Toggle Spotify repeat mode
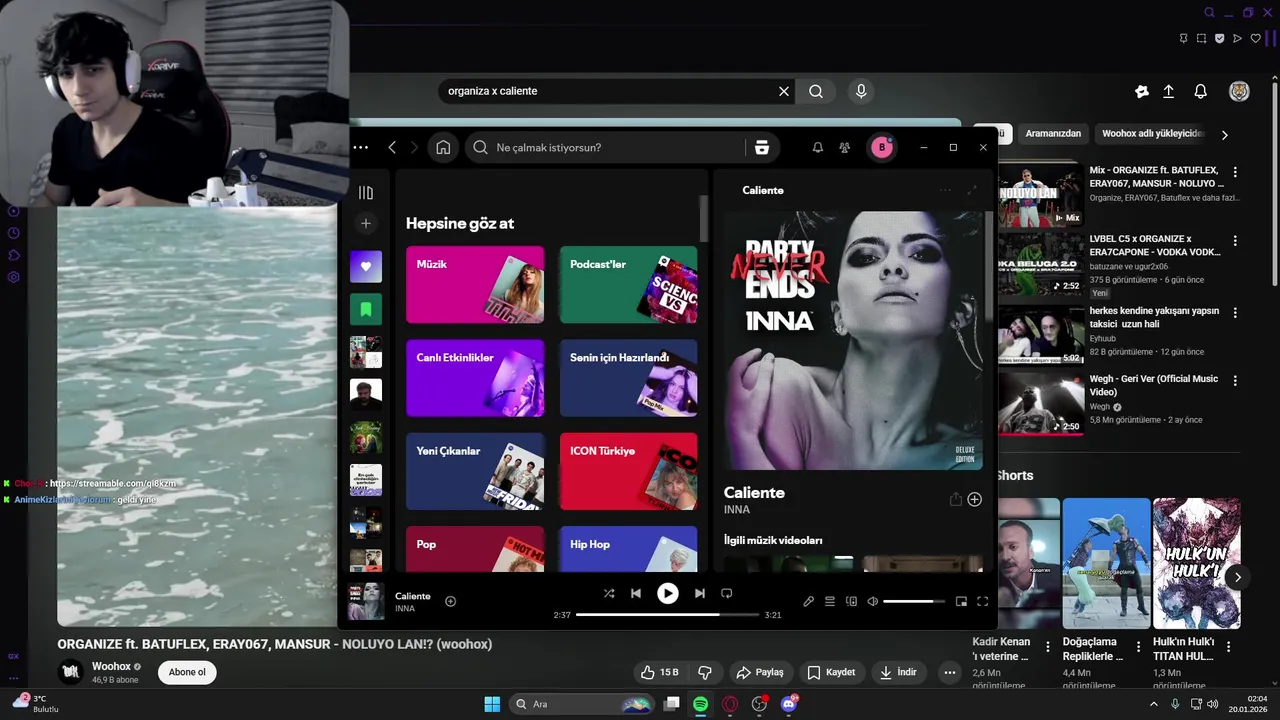Image resolution: width=1280 pixels, height=720 pixels. (x=727, y=593)
